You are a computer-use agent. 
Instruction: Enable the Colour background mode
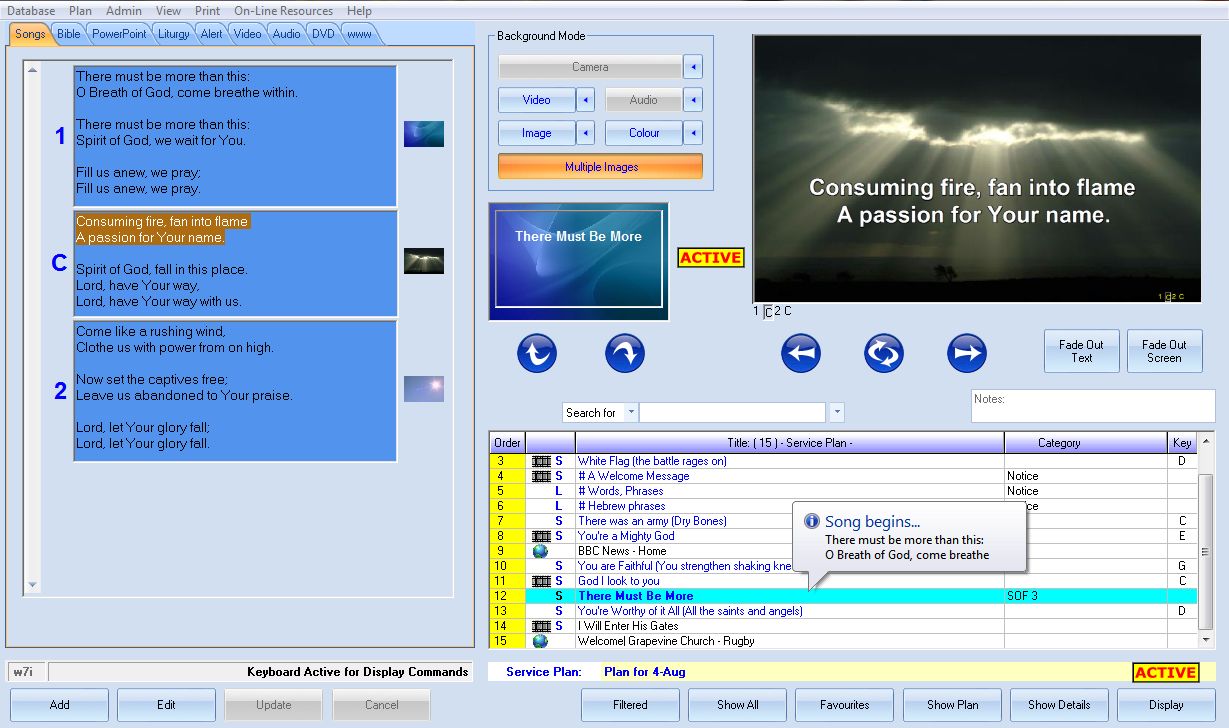pos(643,132)
